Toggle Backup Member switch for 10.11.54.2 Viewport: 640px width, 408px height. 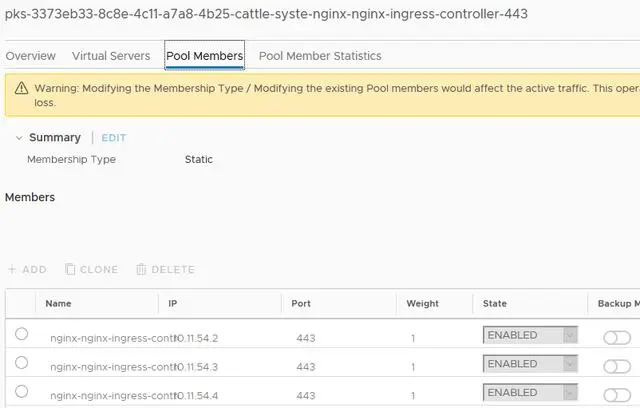[x=617, y=338]
